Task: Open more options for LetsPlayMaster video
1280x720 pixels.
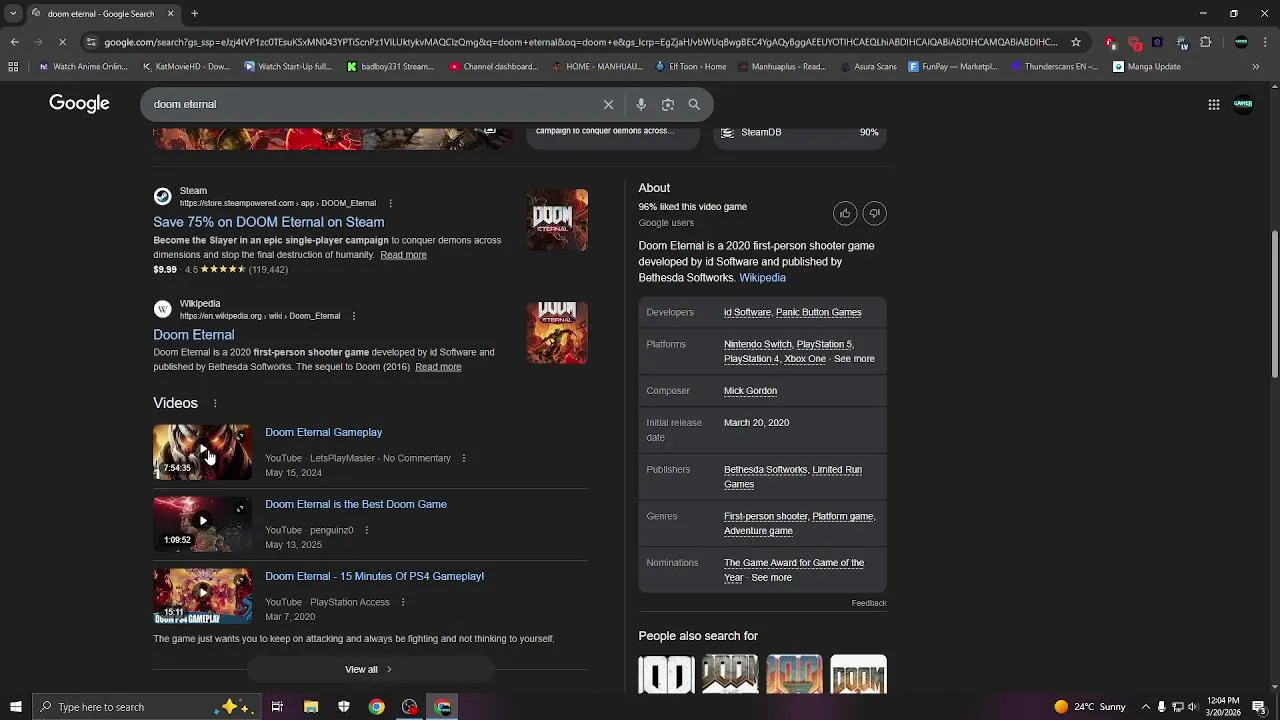Action: 463,458
